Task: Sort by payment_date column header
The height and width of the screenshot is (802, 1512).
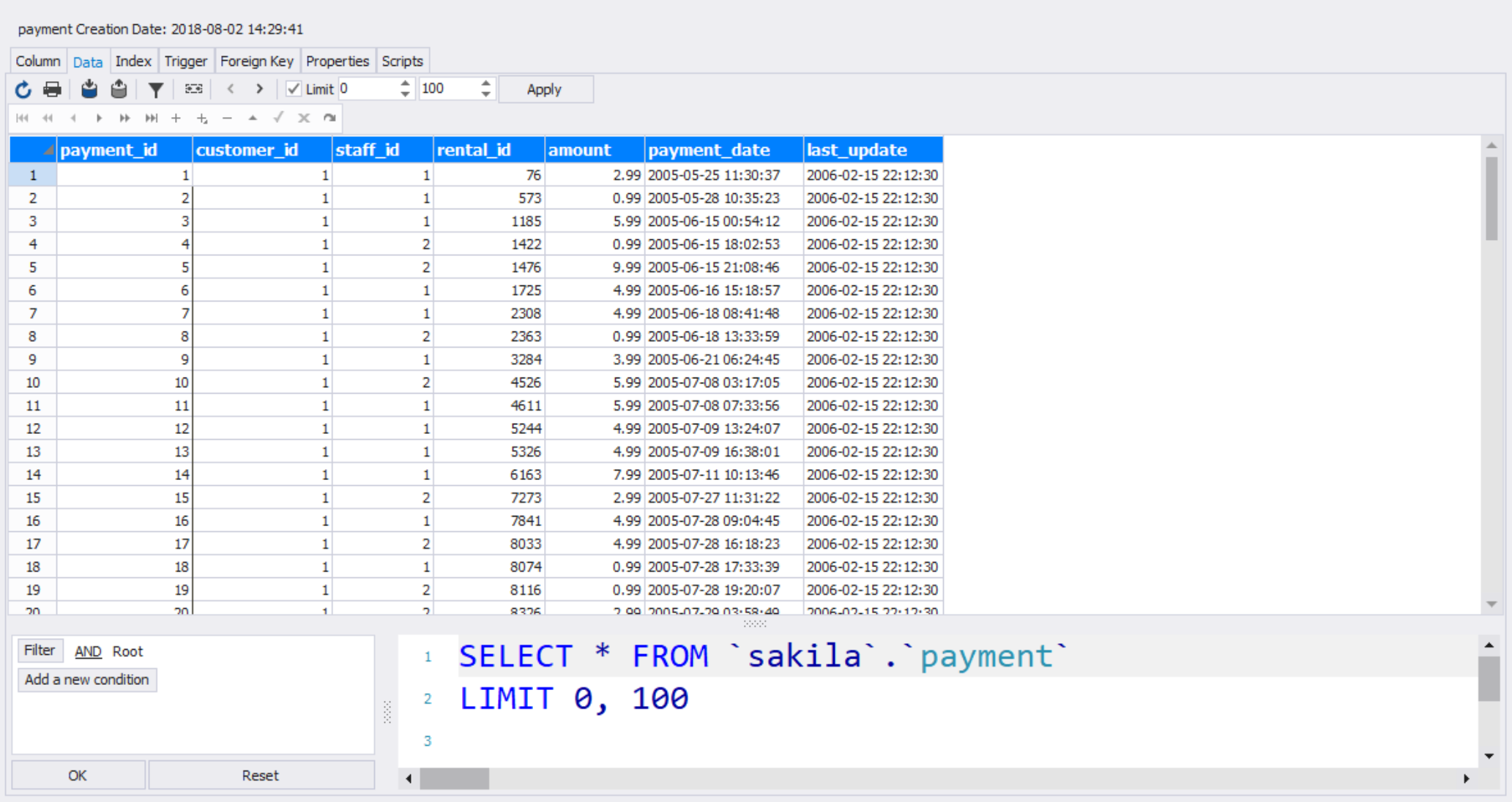Action: pyautogui.click(x=724, y=150)
